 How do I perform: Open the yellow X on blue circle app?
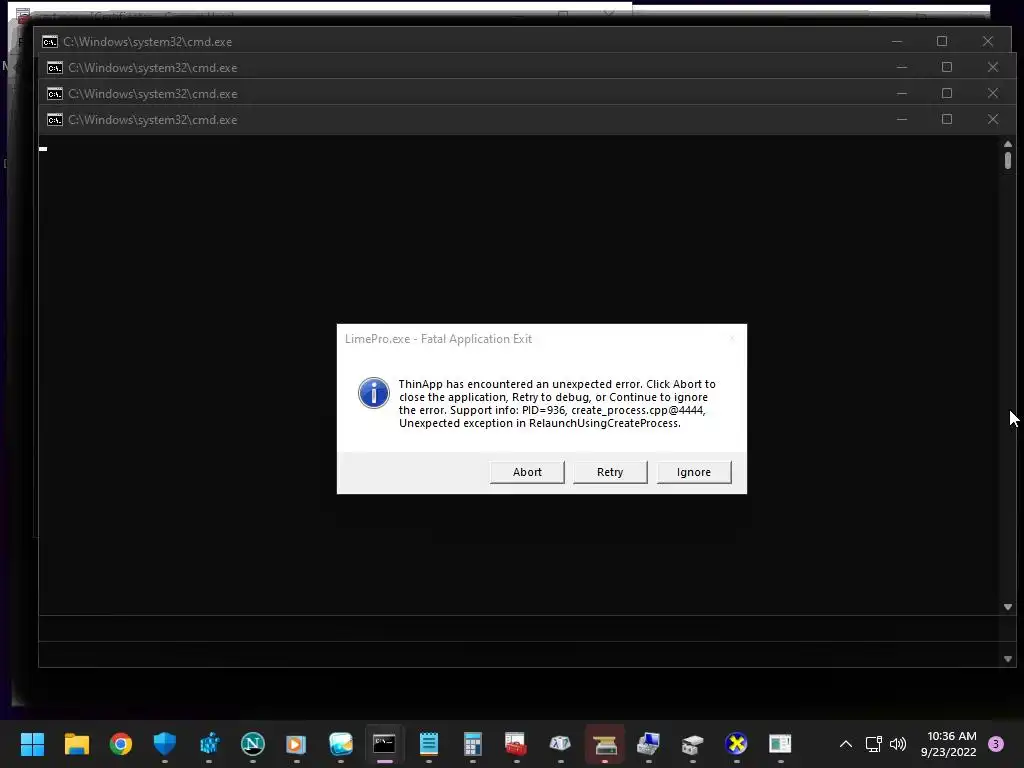click(x=737, y=744)
